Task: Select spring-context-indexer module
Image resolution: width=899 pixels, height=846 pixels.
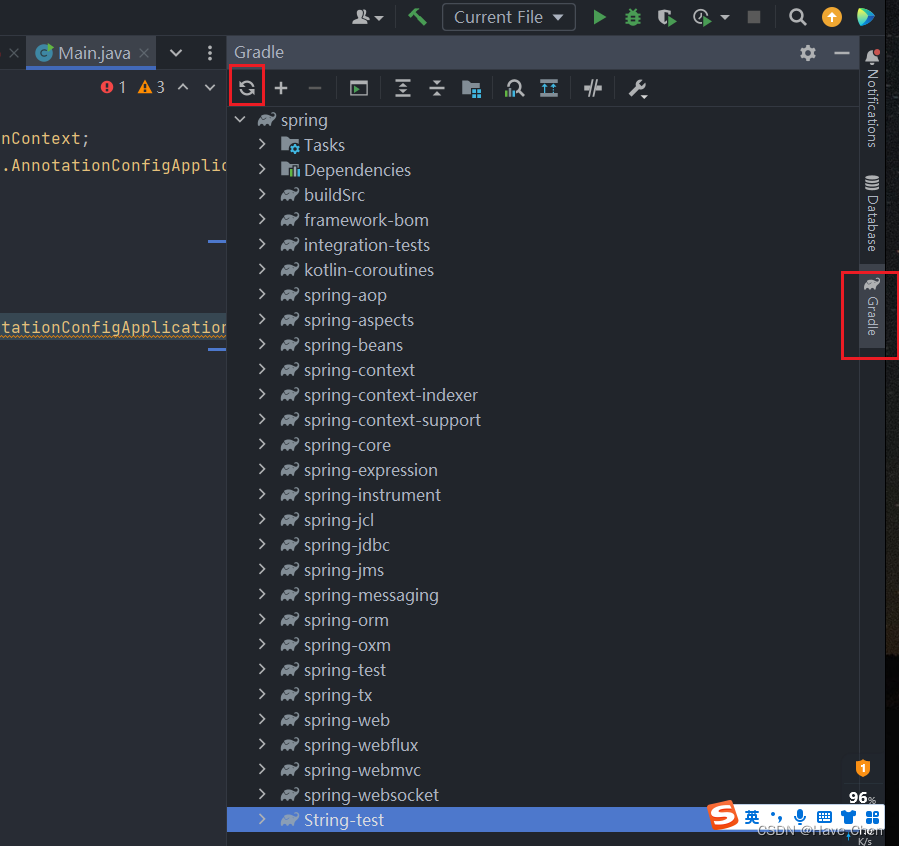Action: pos(390,395)
